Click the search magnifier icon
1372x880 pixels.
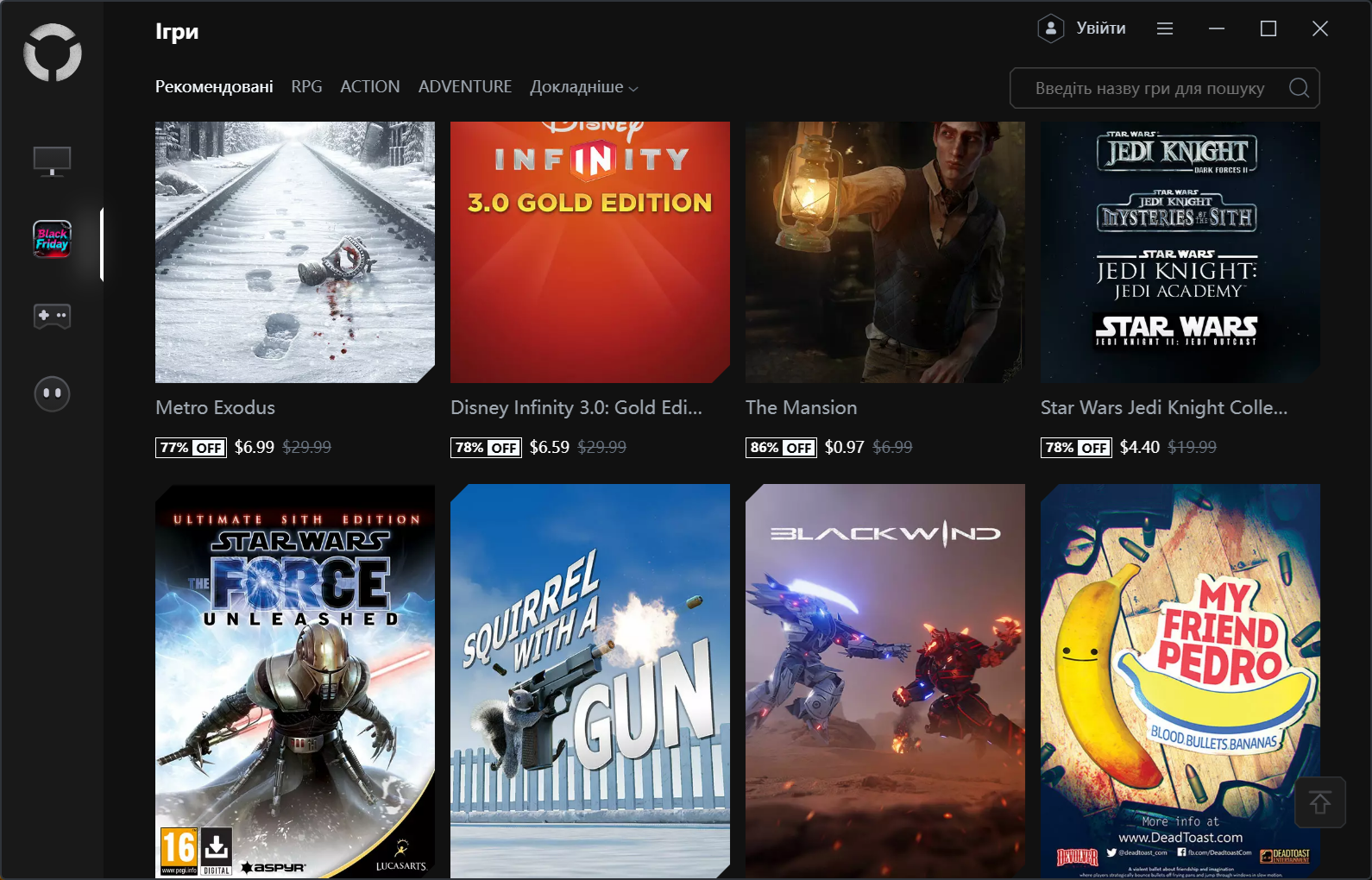click(1299, 88)
